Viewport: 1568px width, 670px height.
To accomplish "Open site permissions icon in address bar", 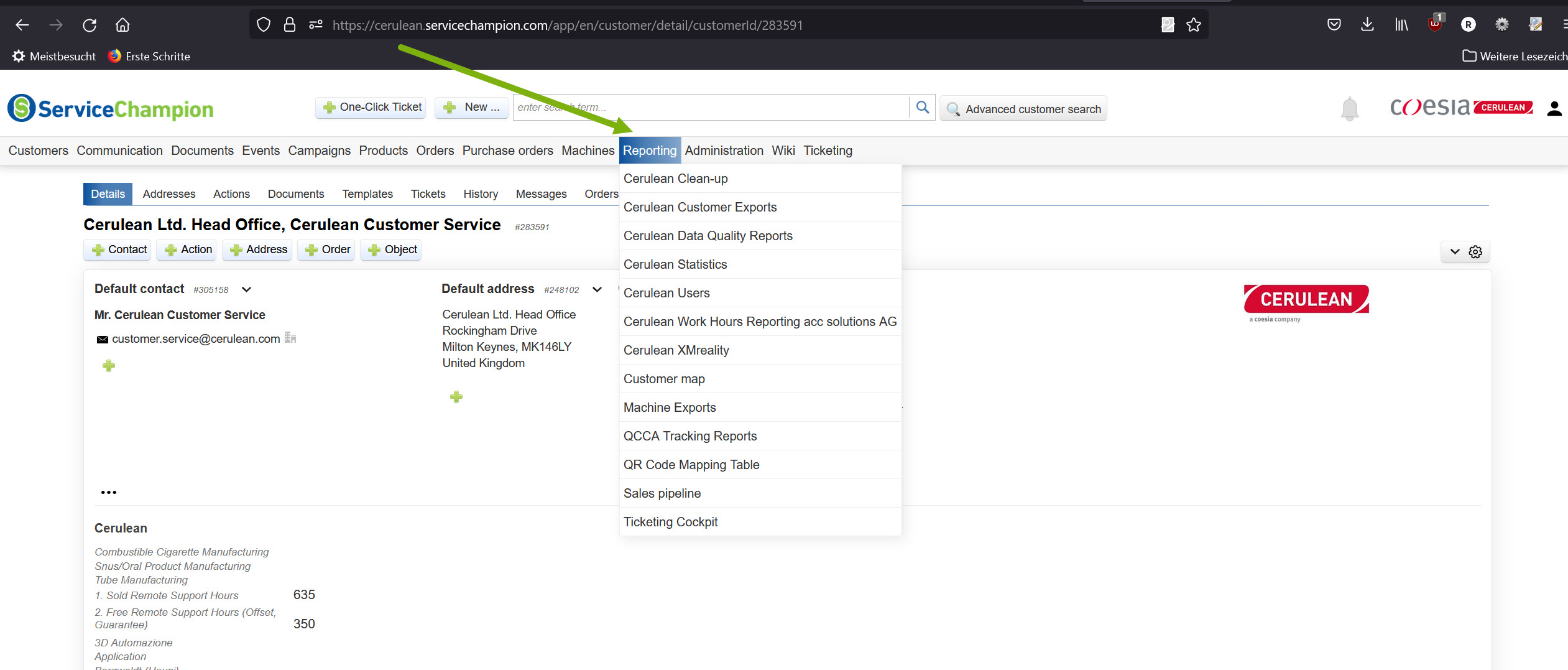I will (316, 25).
